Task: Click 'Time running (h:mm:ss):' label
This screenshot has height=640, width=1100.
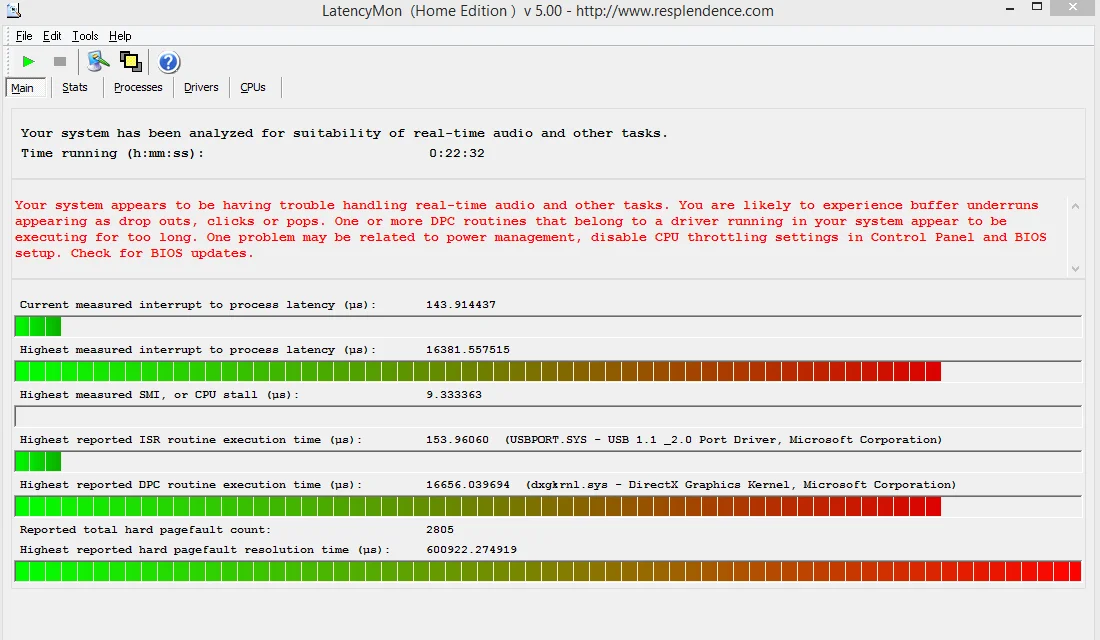Action: point(112,153)
